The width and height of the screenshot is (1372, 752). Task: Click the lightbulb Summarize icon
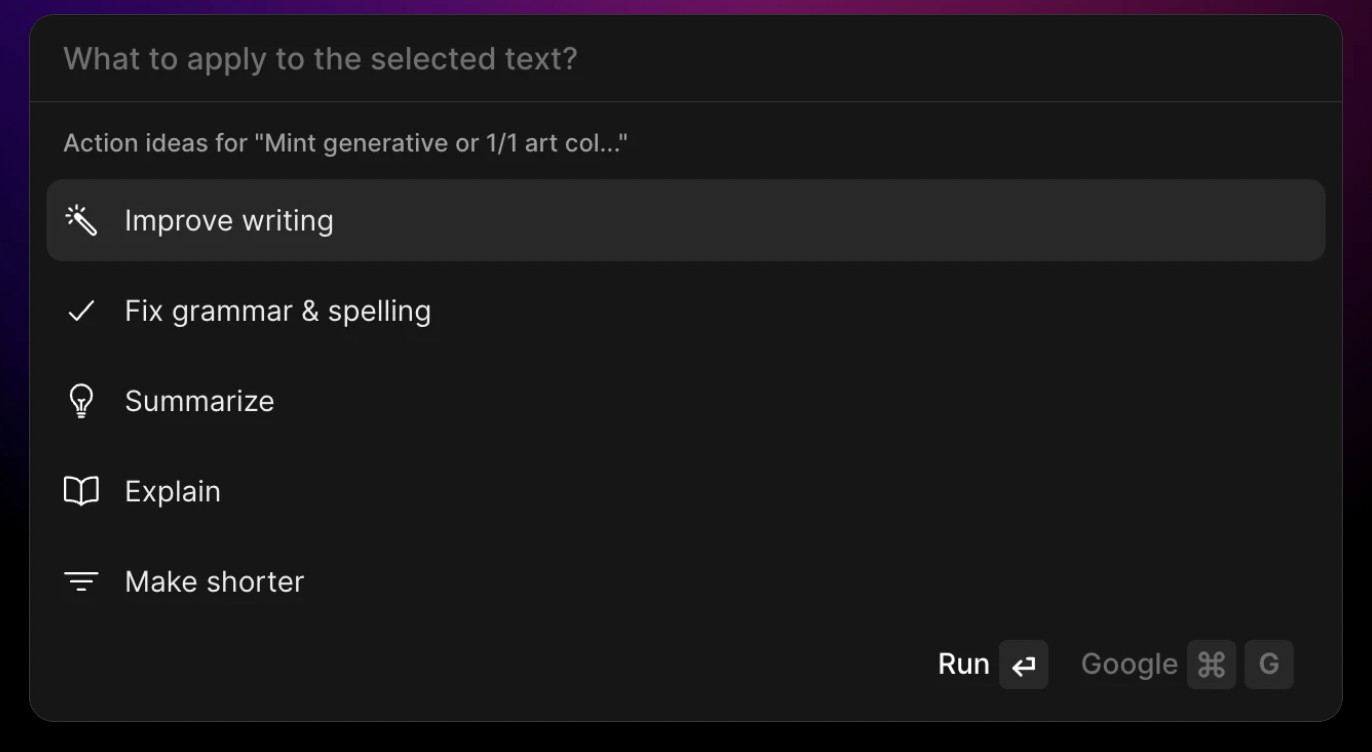[x=81, y=401]
